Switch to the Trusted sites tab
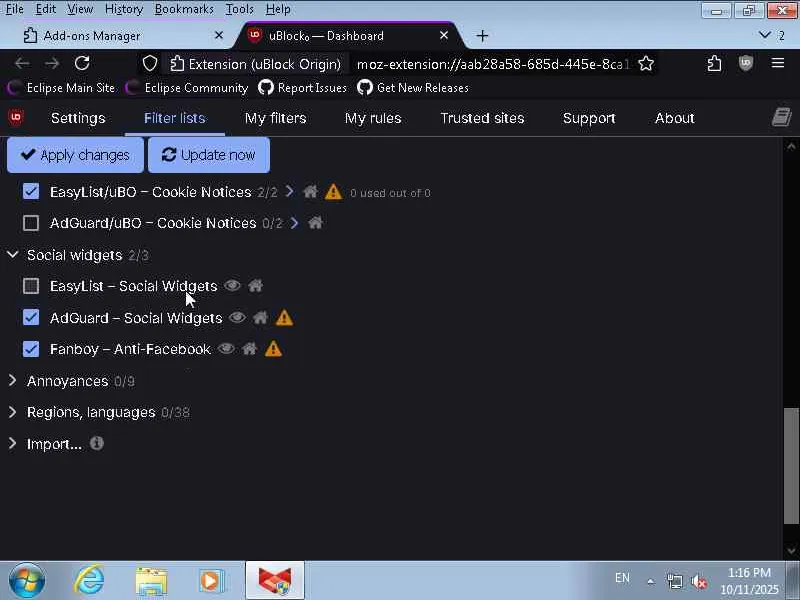The height and width of the screenshot is (600, 800). click(x=482, y=118)
